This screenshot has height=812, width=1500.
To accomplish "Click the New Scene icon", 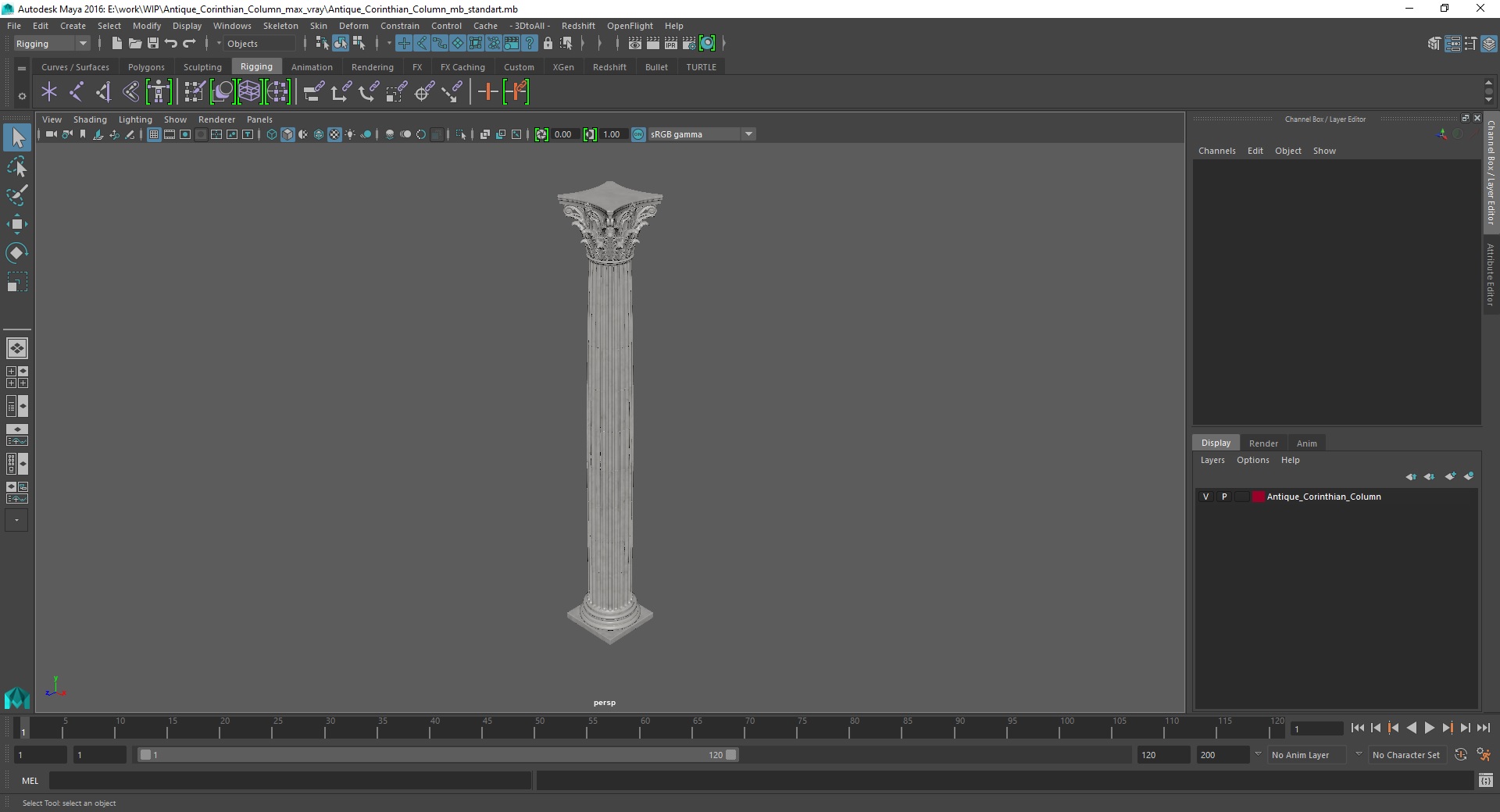I will (117, 44).
